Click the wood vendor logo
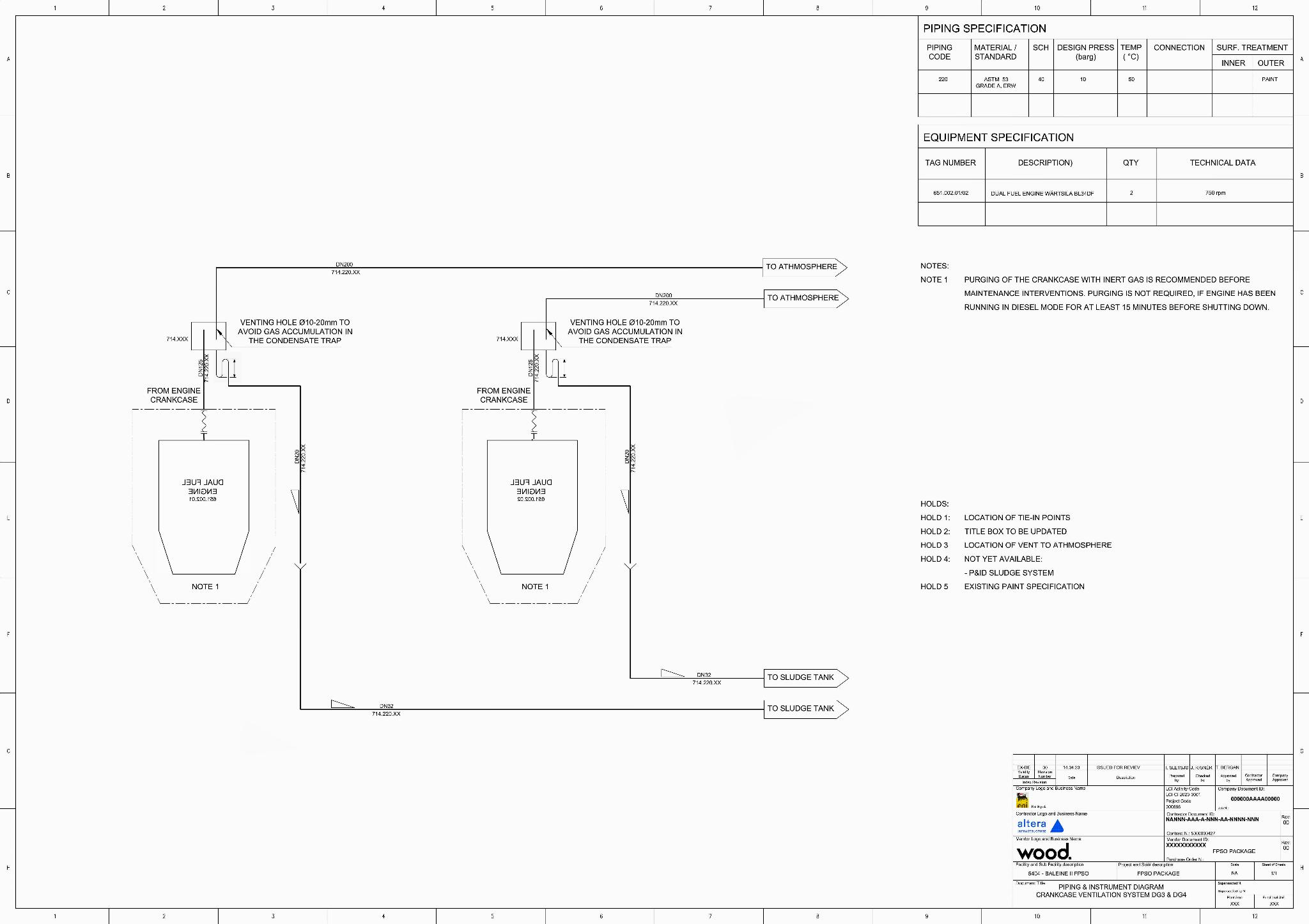This screenshot has width=1309, height=924. [1044, 852]
